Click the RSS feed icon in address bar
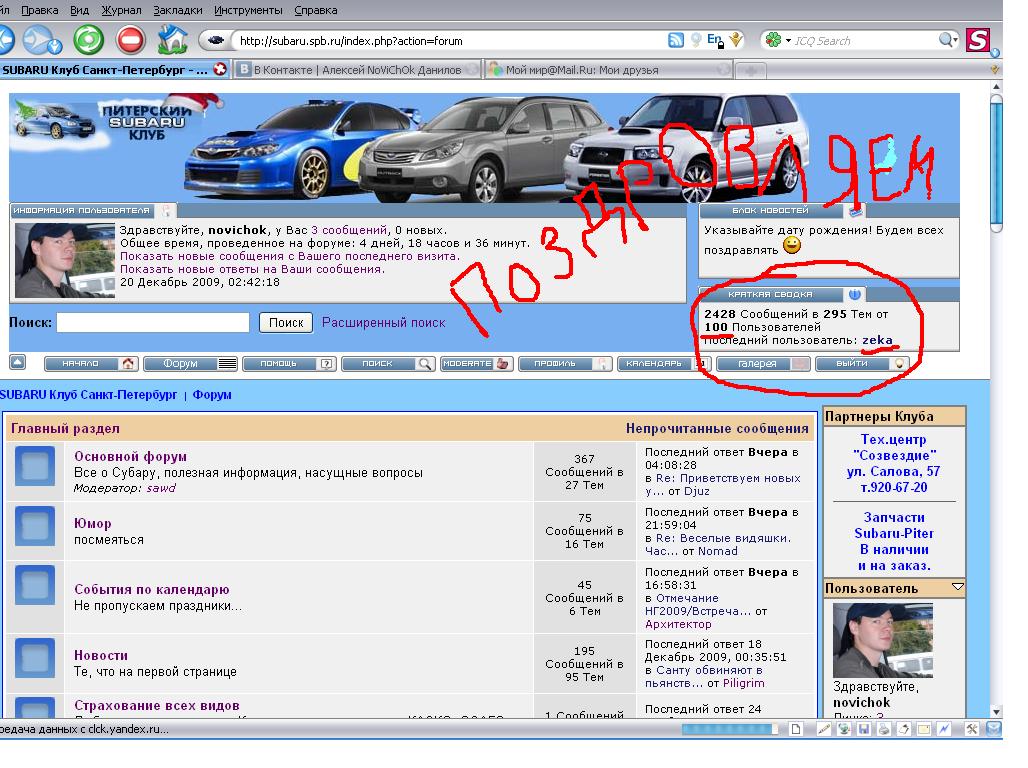 click(x=676, y=41)
